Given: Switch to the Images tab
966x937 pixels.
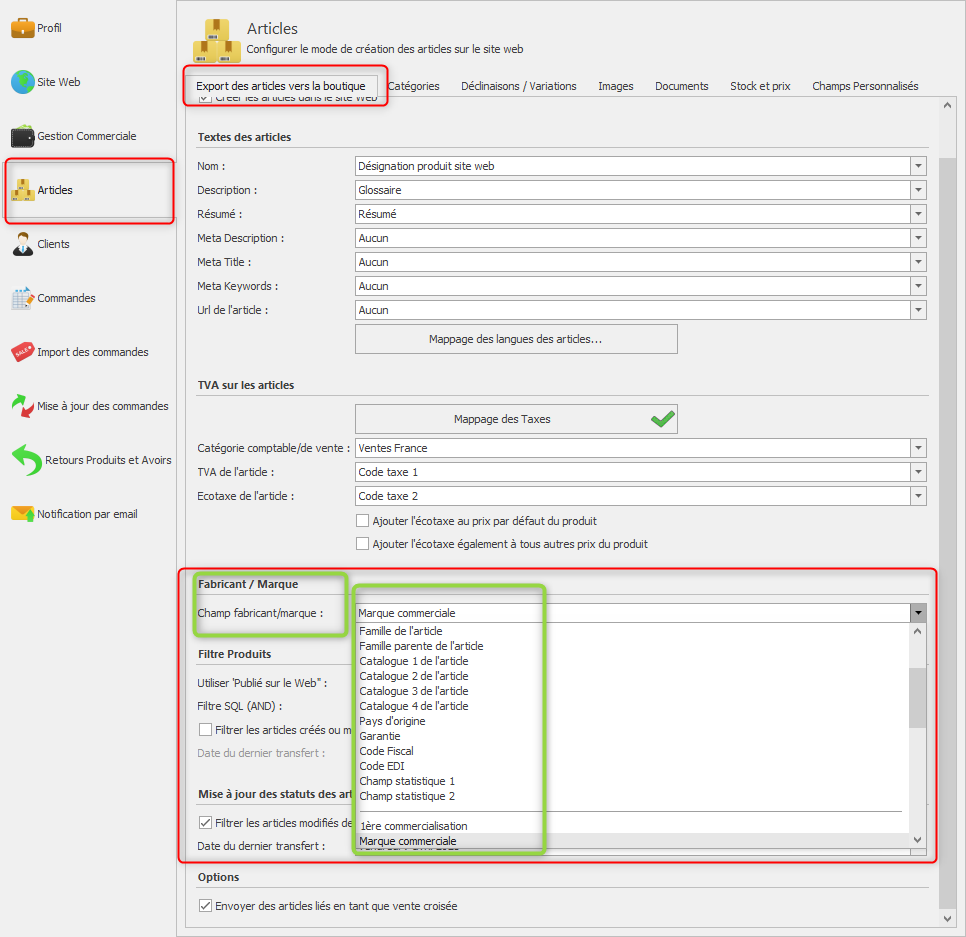Looking at the screenshot, I should coord(615,86).
